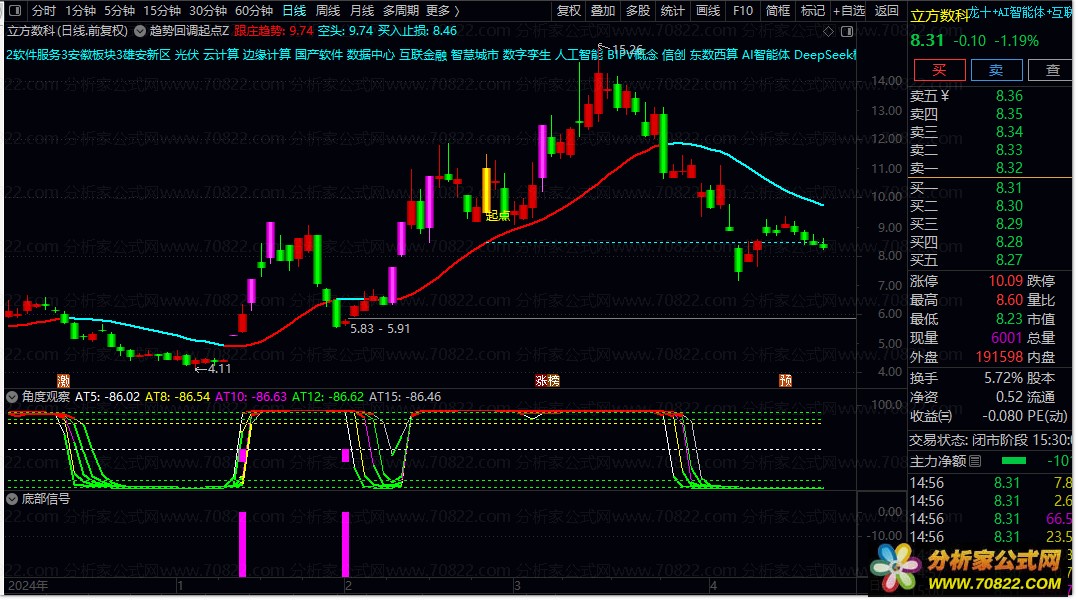1078x600 pixels.
Task: Select the 周线 weekly period tab
Action: [x=328, y=10]
